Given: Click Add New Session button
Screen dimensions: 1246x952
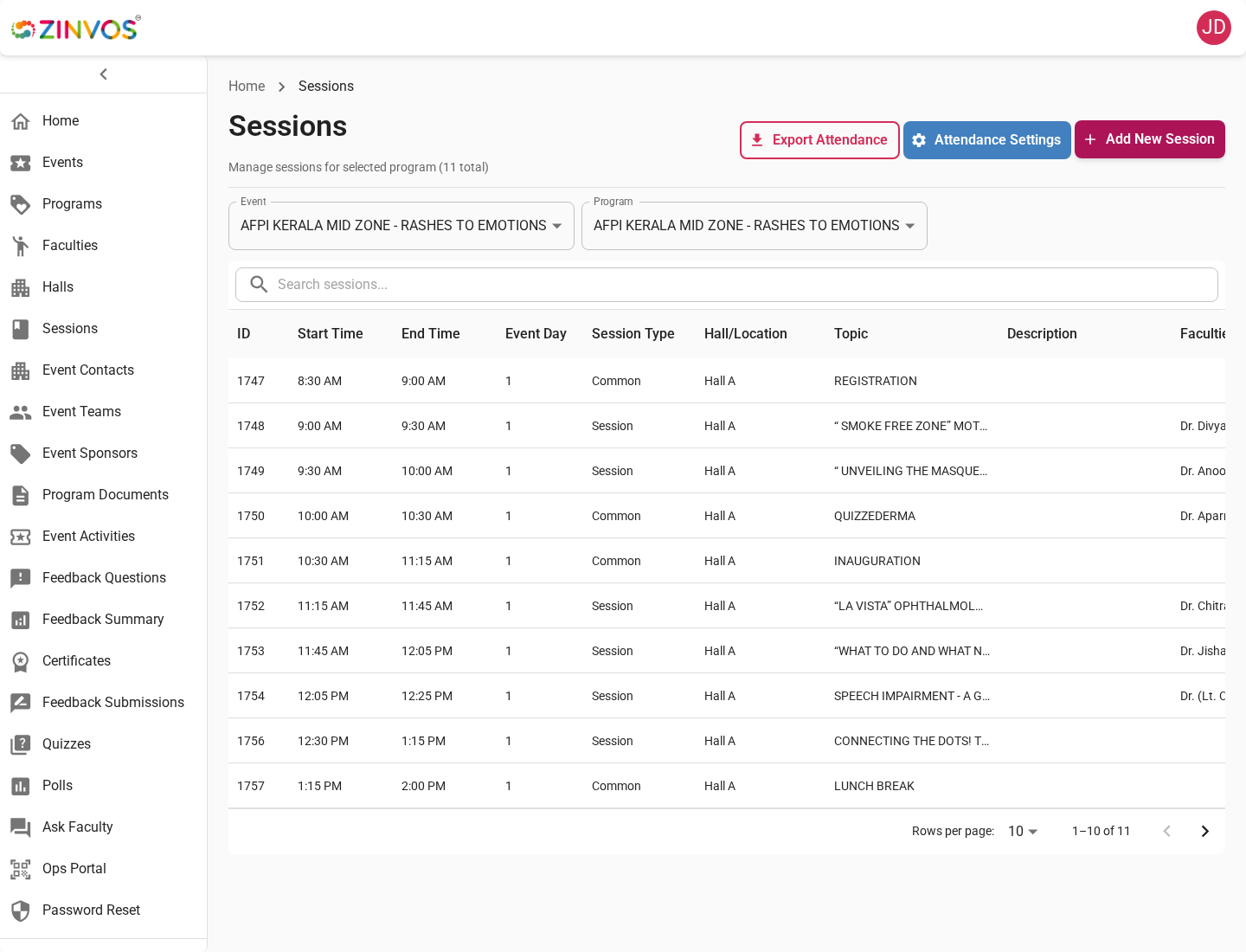Looking at the screenshot, I should click(1150, 139).
